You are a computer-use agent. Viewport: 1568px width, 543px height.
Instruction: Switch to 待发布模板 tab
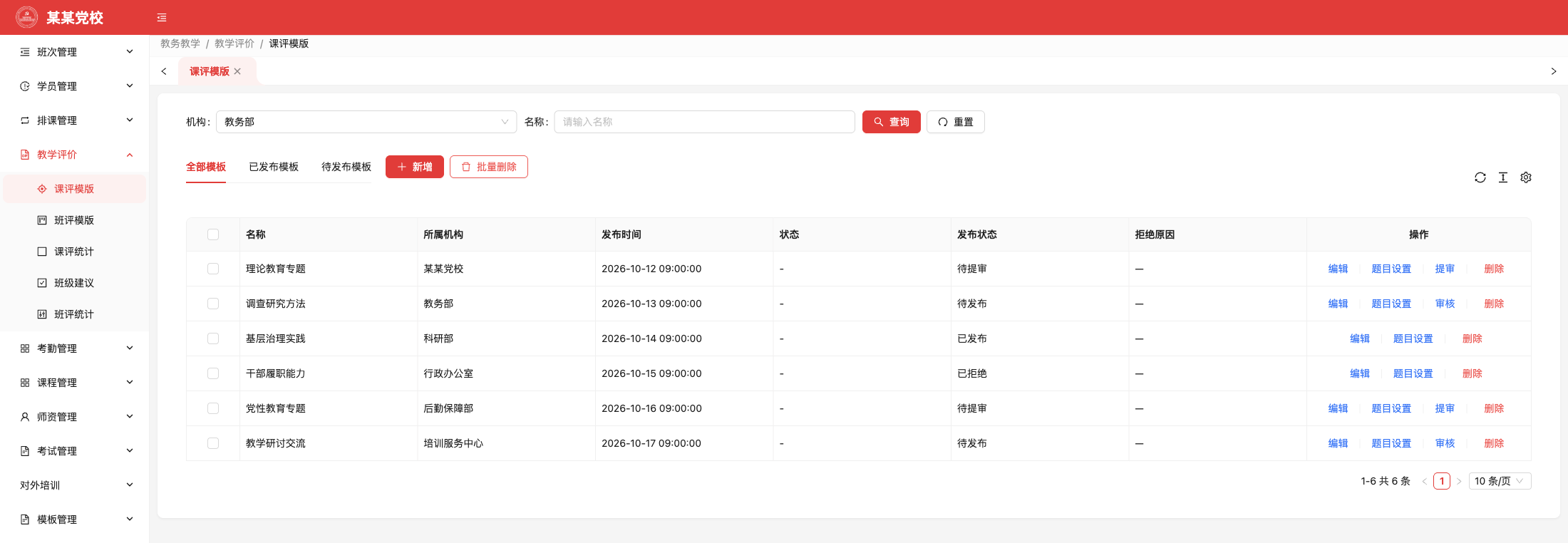(x=346, y=167)
